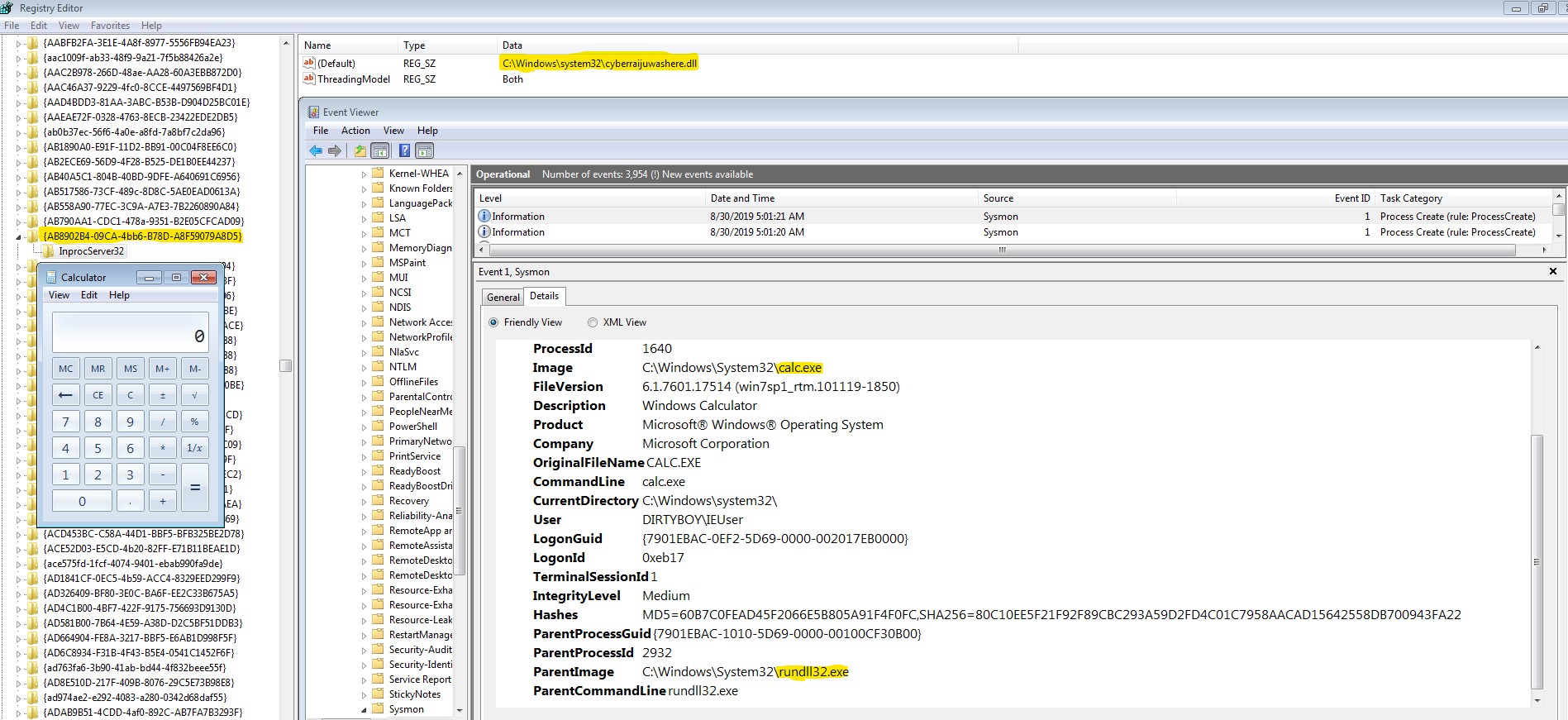Click the highlighted calc.exe Image text
The height and width of the screenshot is (720, 1568).
[x=800, y=368]
